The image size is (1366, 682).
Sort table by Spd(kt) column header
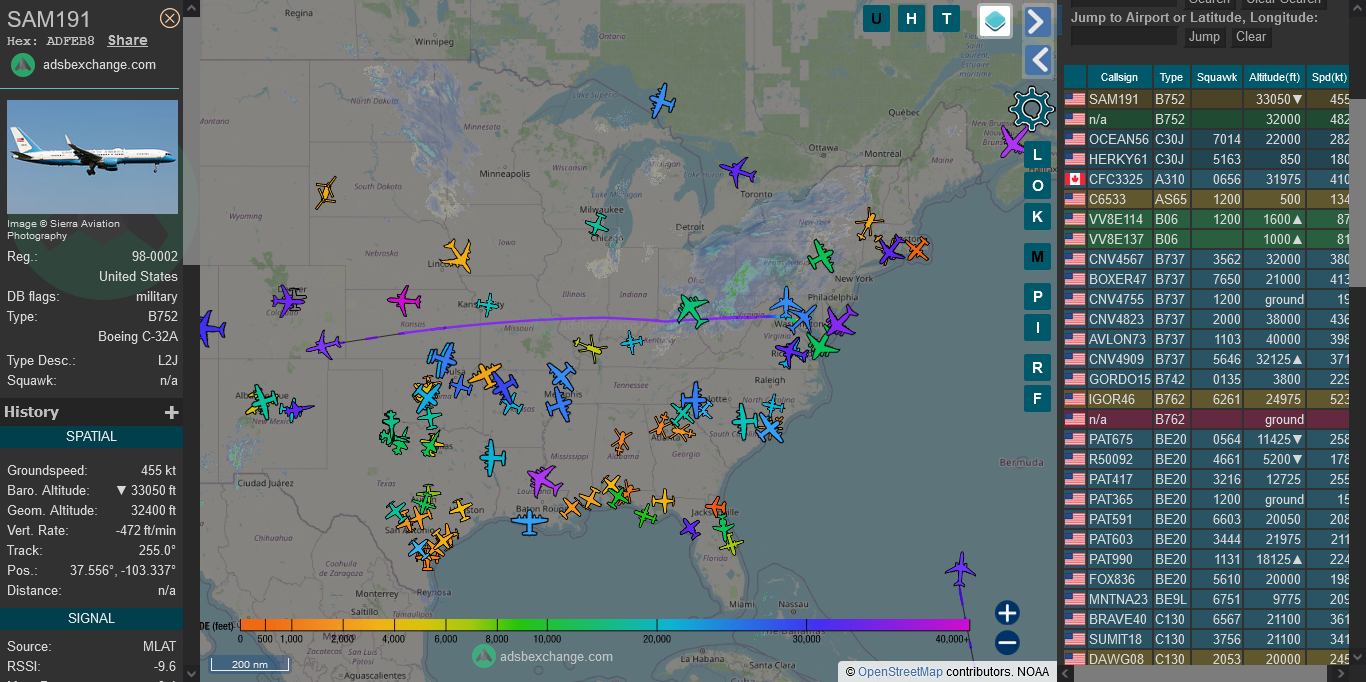[x=1329, y=77]
